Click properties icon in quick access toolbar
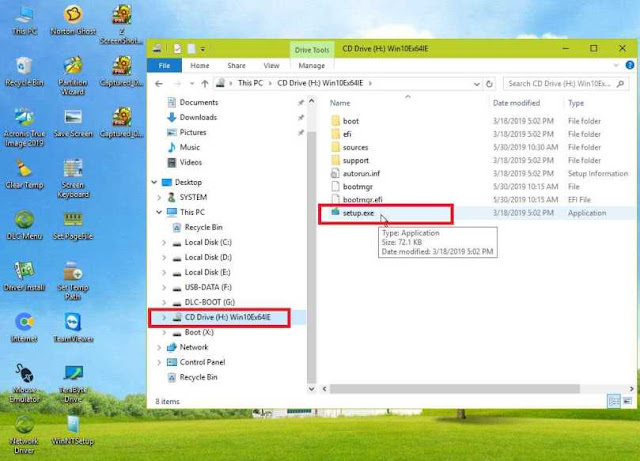The height and width of the screenshot is (461, 640). click(177, 49)
